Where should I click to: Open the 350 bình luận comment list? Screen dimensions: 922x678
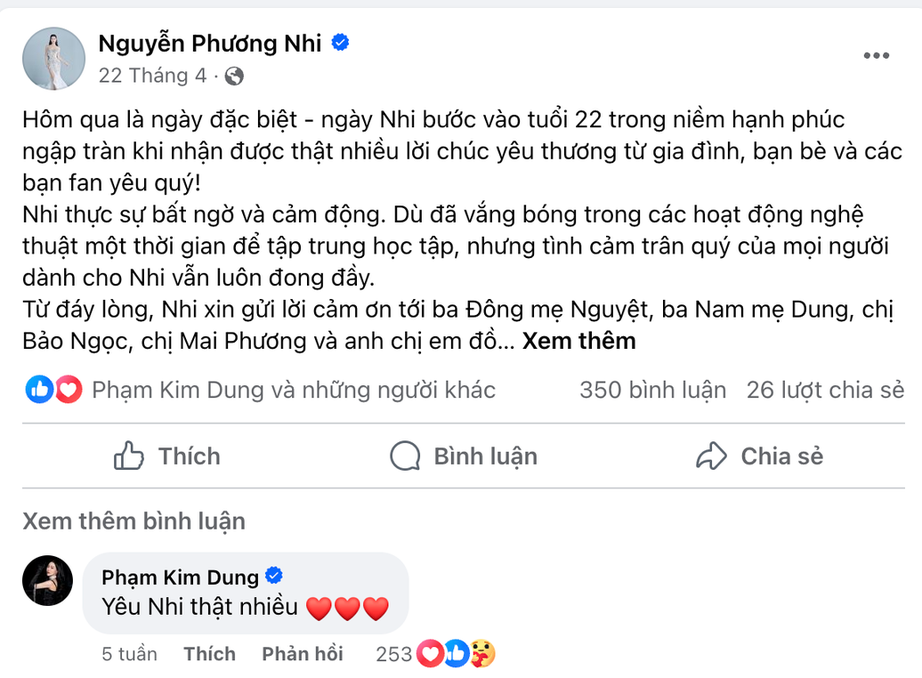click(x=655, y=390)
